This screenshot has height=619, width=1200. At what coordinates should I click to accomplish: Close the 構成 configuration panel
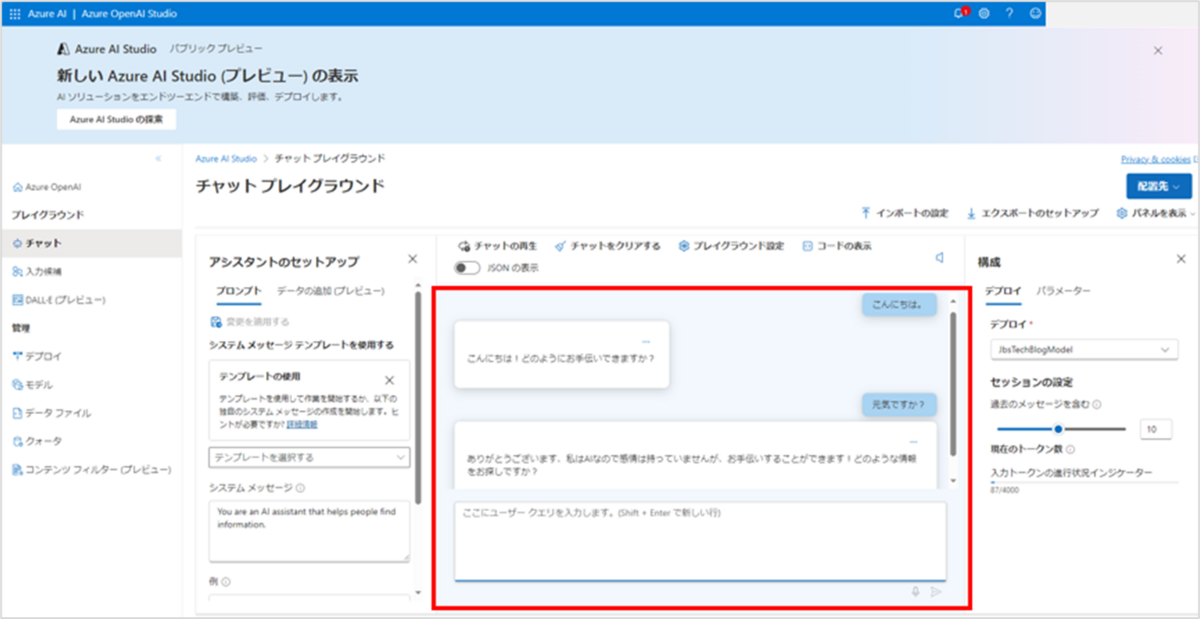point(1180,259)
